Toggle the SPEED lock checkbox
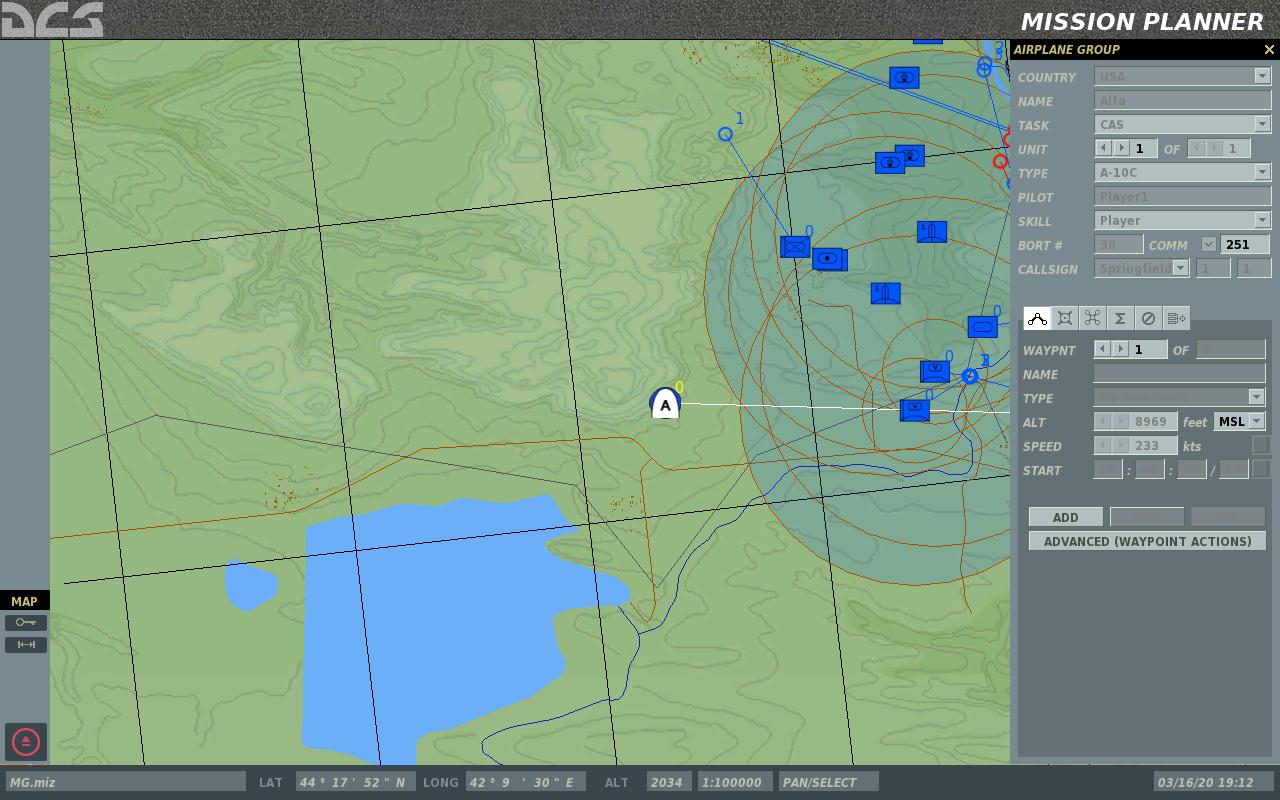 [1261, 445]
